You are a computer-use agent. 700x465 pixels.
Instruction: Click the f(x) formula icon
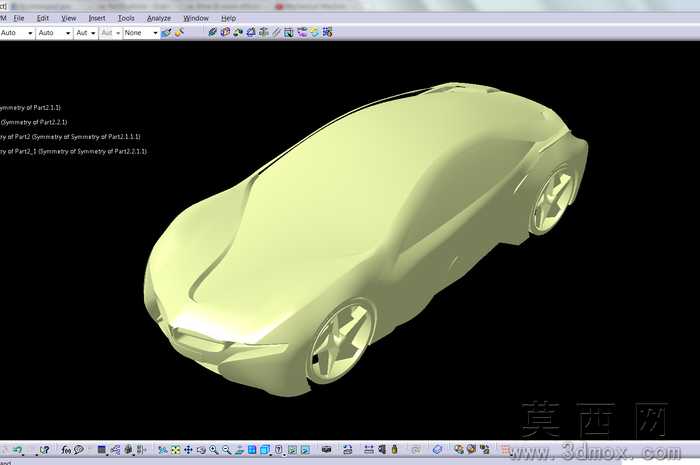pyautogui.click(x=66, y=450)
